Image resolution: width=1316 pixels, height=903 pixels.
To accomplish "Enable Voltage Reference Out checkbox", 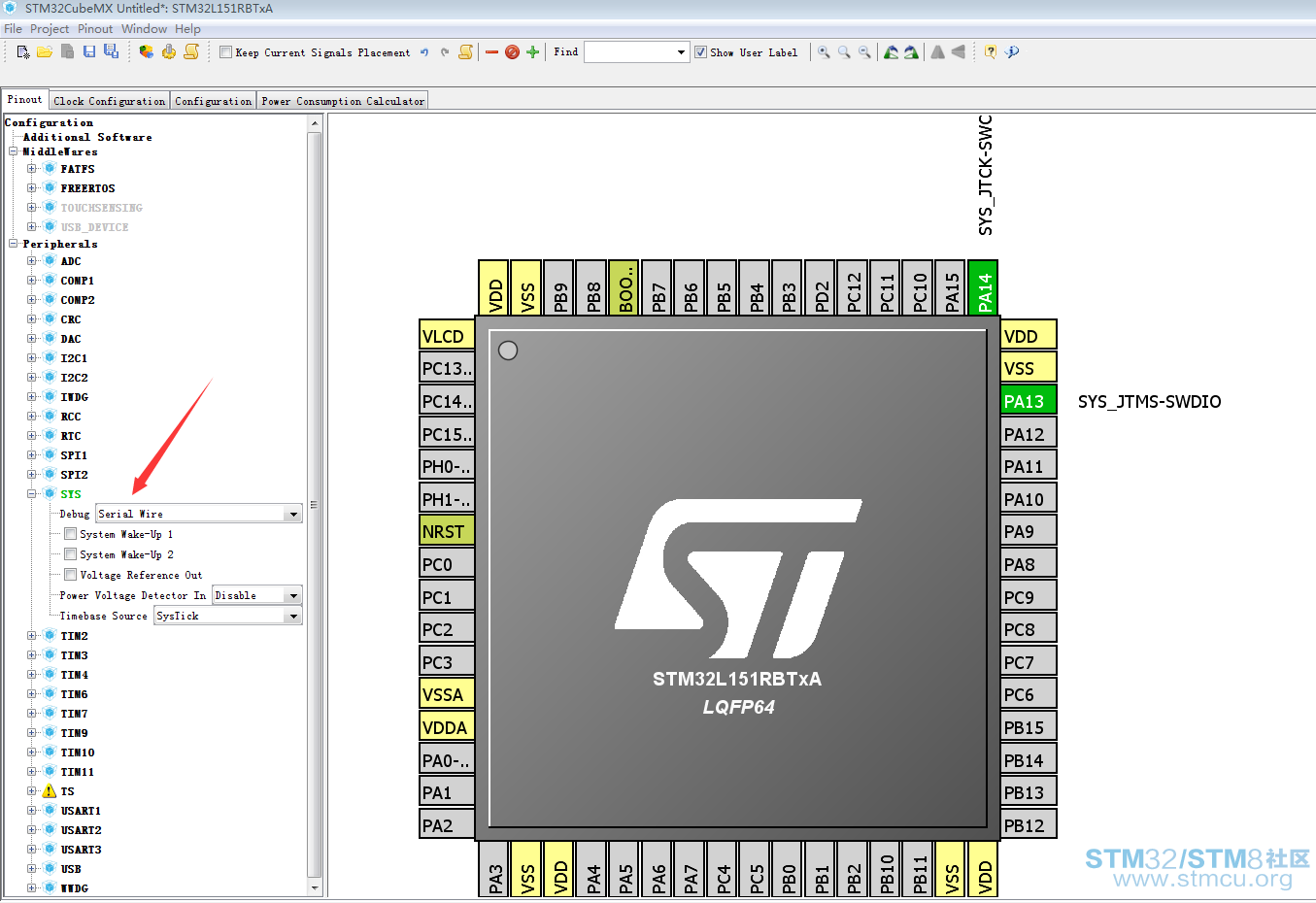I will tap(71, 575).
